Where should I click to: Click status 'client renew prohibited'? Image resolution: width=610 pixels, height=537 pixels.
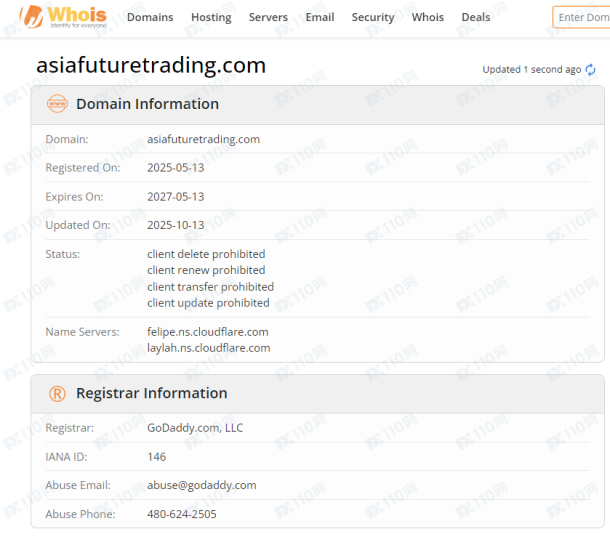click(x=206, y=270)
